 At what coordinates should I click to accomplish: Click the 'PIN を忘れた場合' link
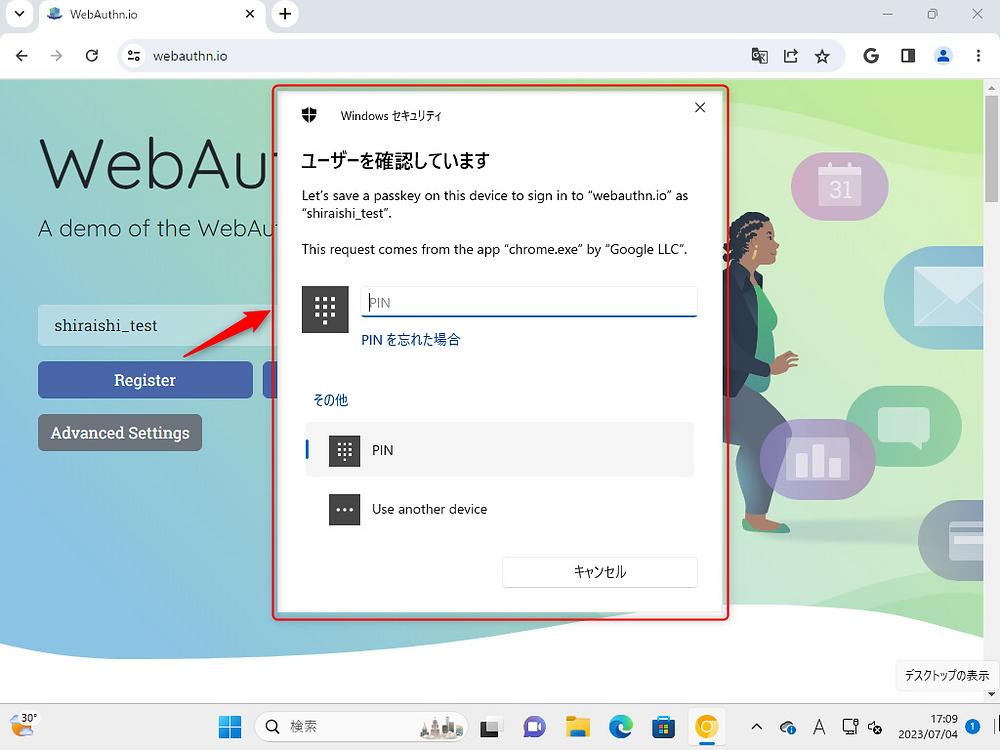coord(410,340)
